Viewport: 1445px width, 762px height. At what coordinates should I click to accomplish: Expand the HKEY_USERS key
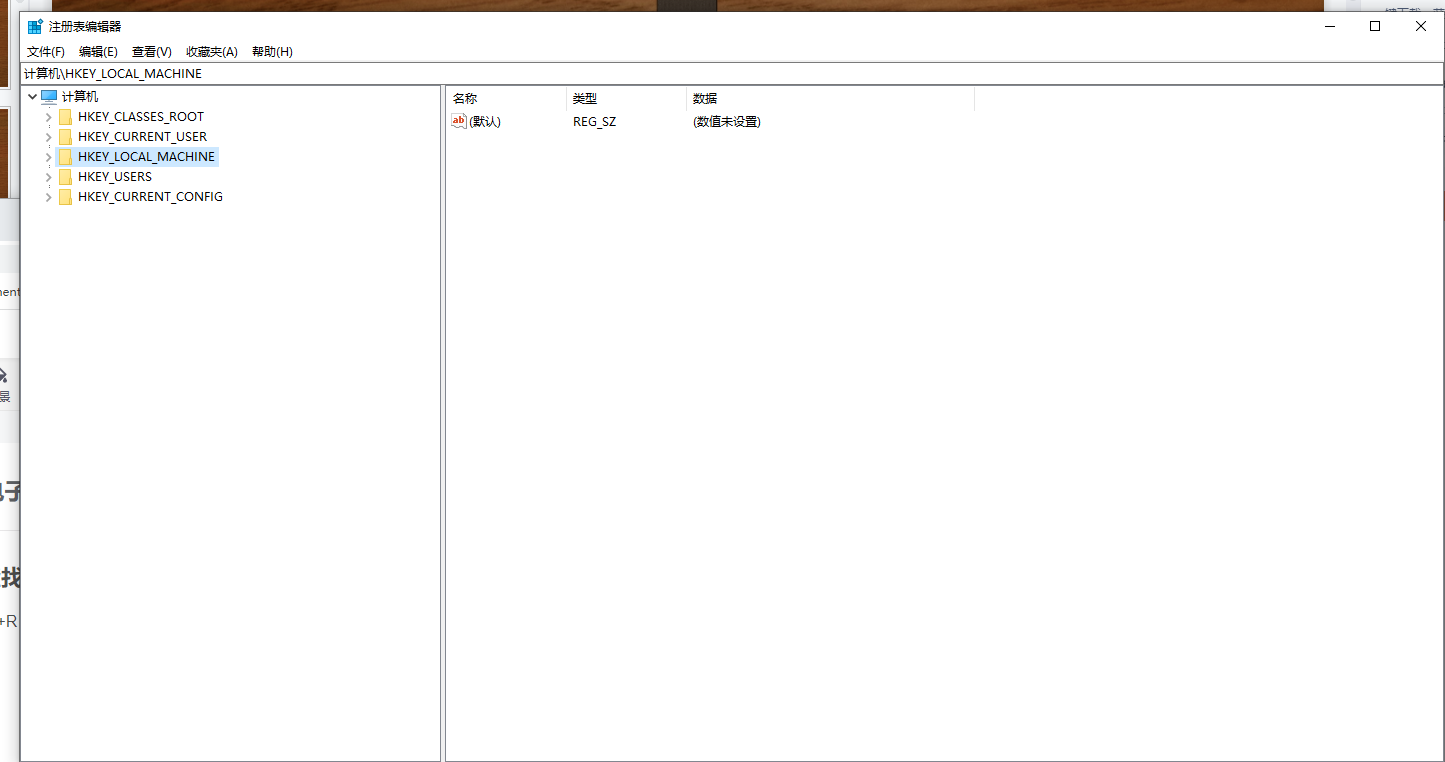(48, 177)
